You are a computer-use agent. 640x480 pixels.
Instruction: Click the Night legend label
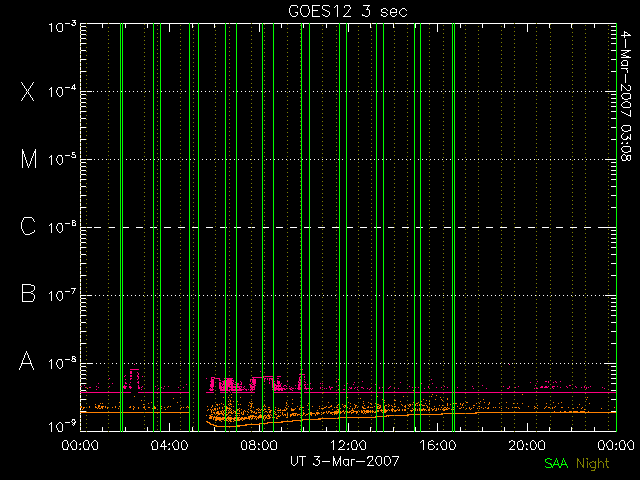coord(593,464)
